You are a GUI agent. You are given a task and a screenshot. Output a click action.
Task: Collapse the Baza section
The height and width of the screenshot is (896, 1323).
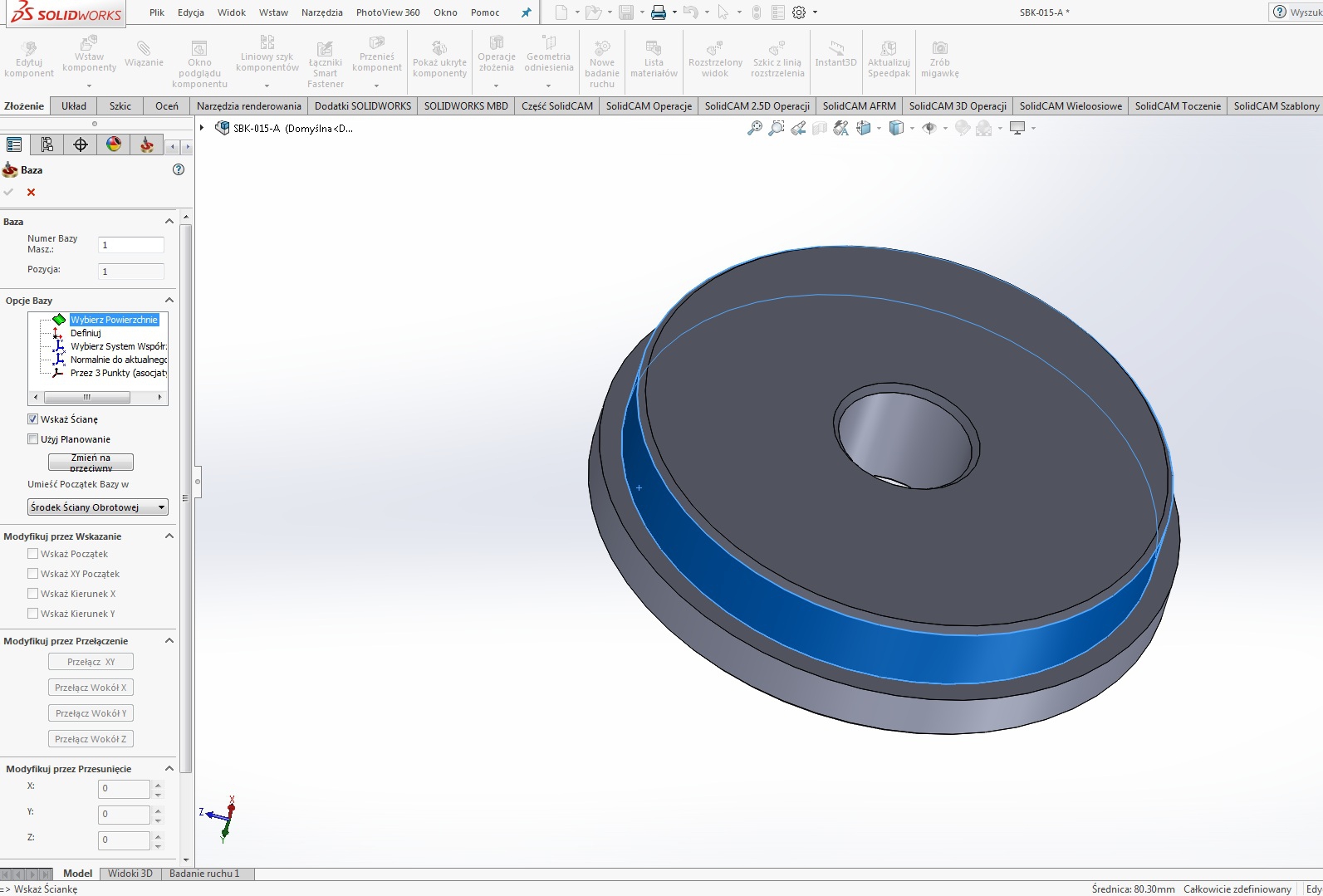tap(169, 222)
